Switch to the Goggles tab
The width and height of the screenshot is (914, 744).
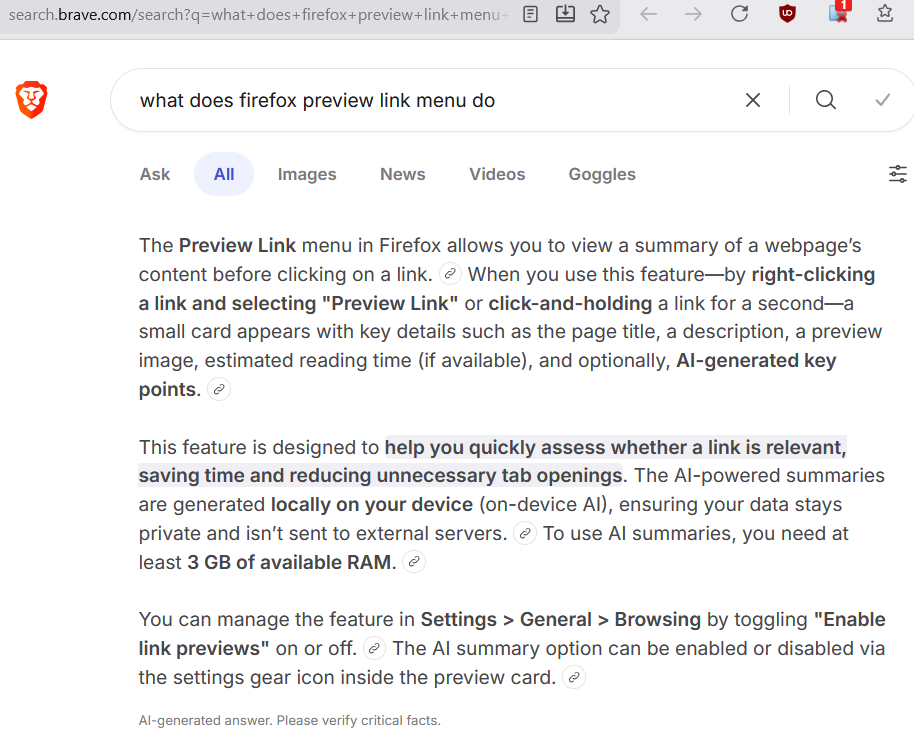tap(601, 174)
